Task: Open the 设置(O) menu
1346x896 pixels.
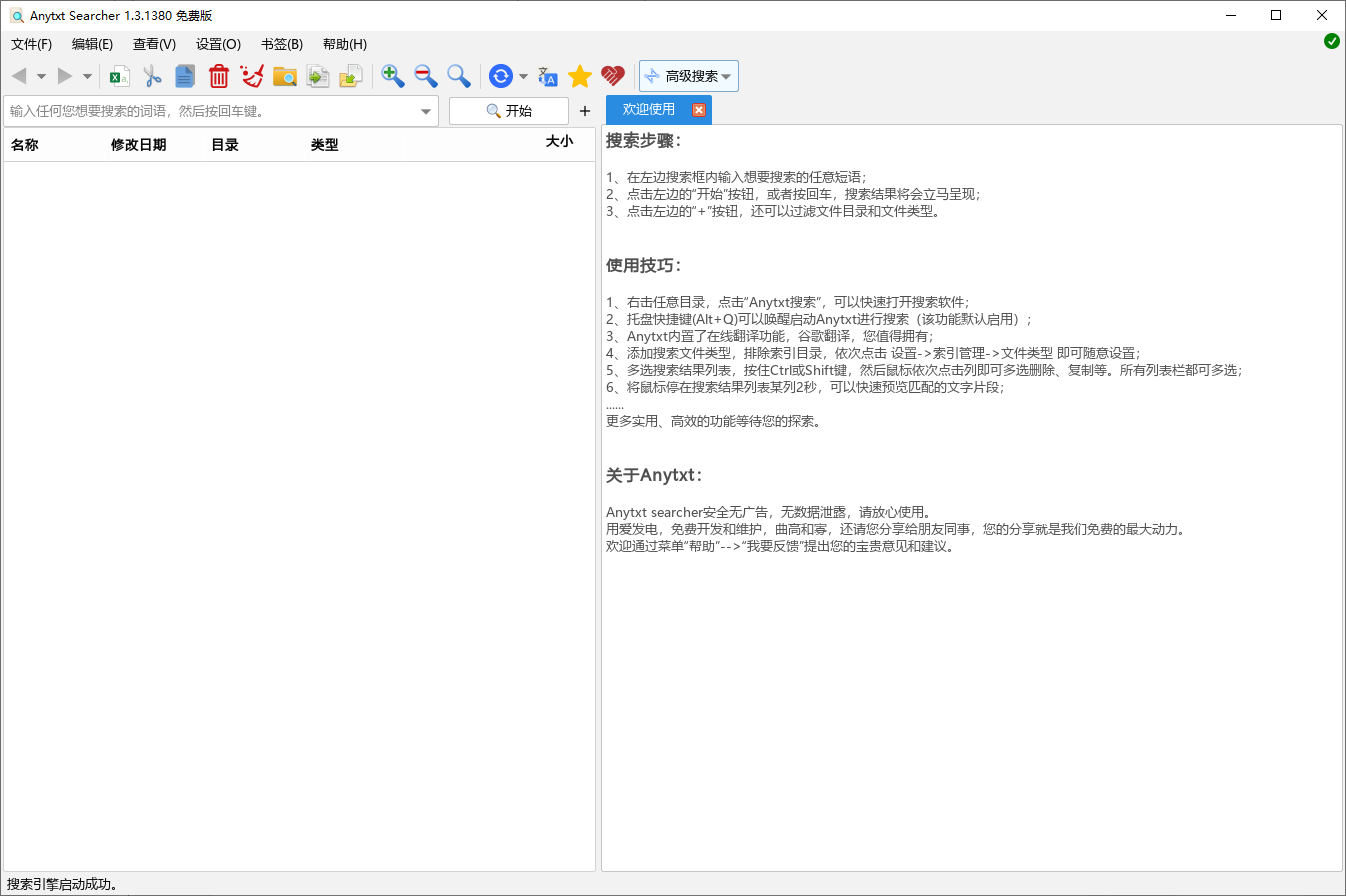Action: [219, 44]
